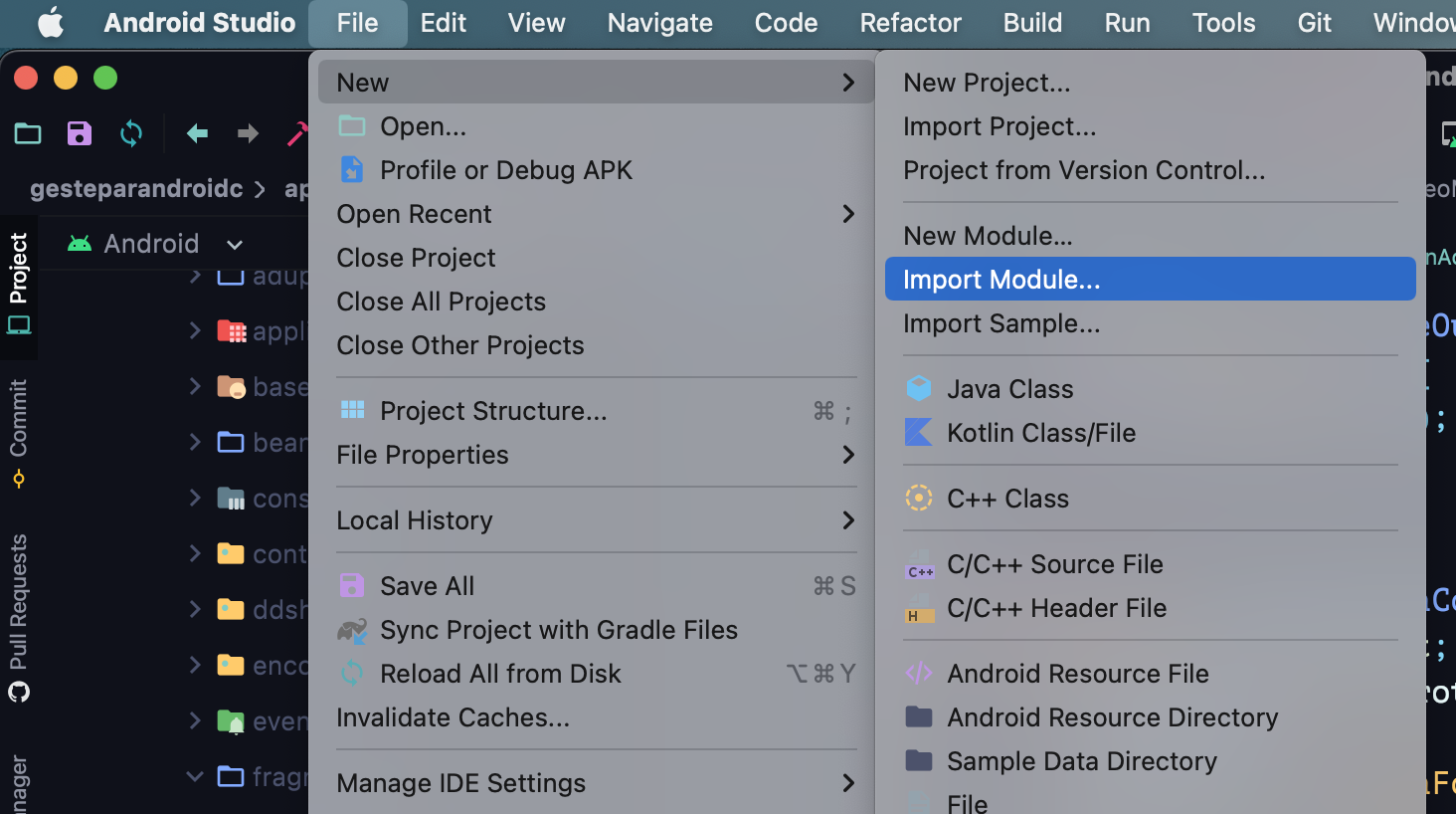
Task: Click the Sync refresh toolbar icon
Action: click(131, 133)
